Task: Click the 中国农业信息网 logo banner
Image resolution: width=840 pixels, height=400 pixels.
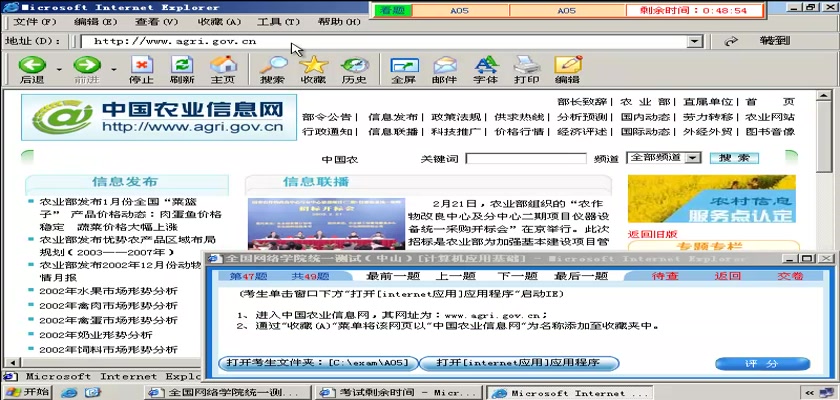Action: click(159, 117)
